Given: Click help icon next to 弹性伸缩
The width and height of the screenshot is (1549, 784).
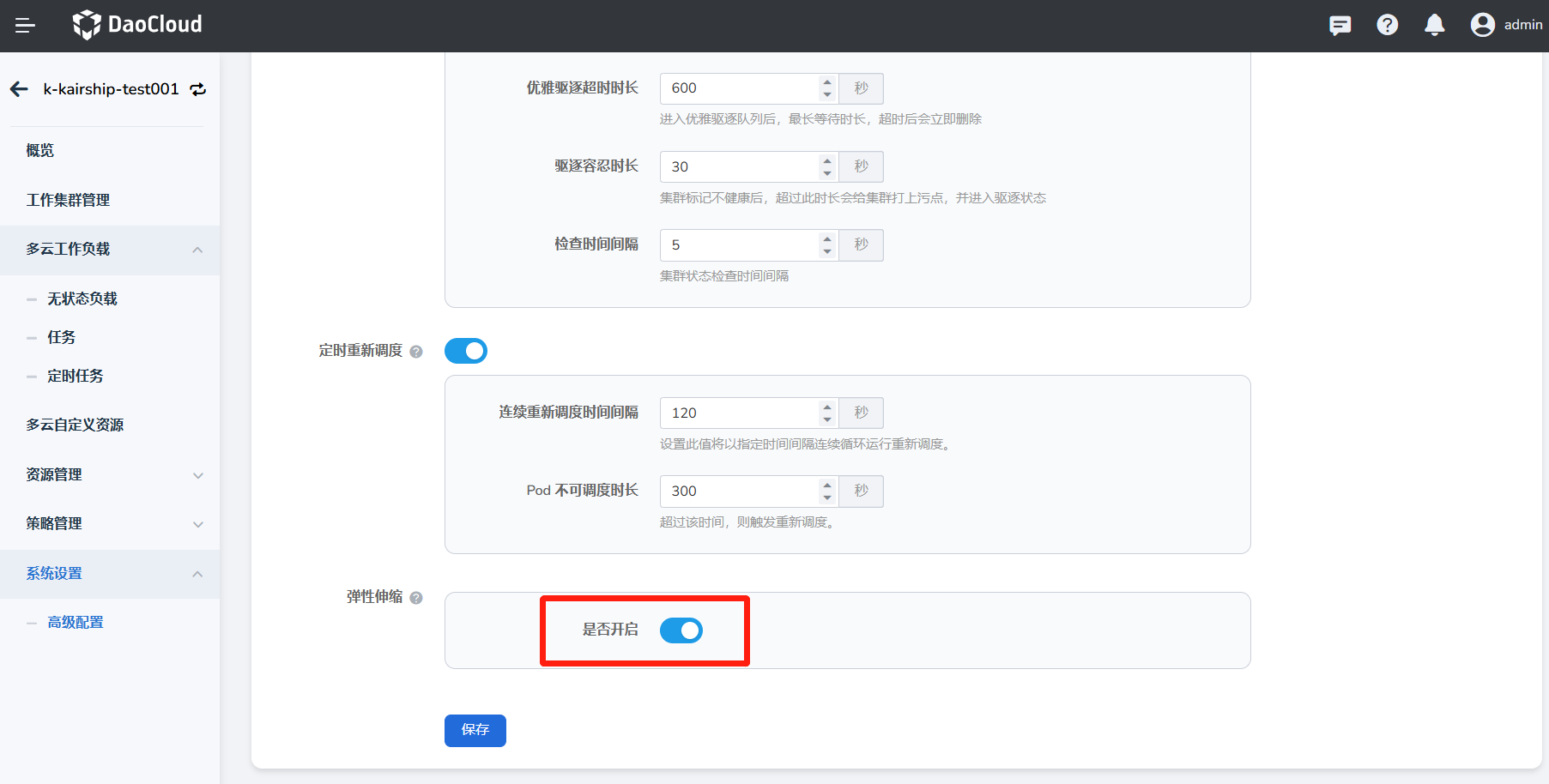Looking at the screenshot, I should [x=416, y=598].
